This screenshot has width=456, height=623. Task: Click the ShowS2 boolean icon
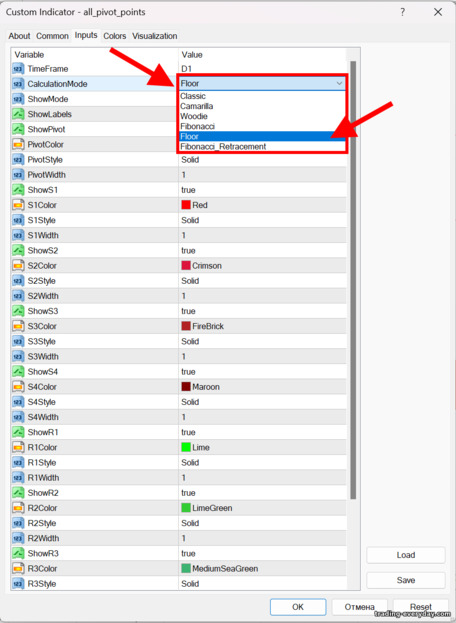coord(18,251)
